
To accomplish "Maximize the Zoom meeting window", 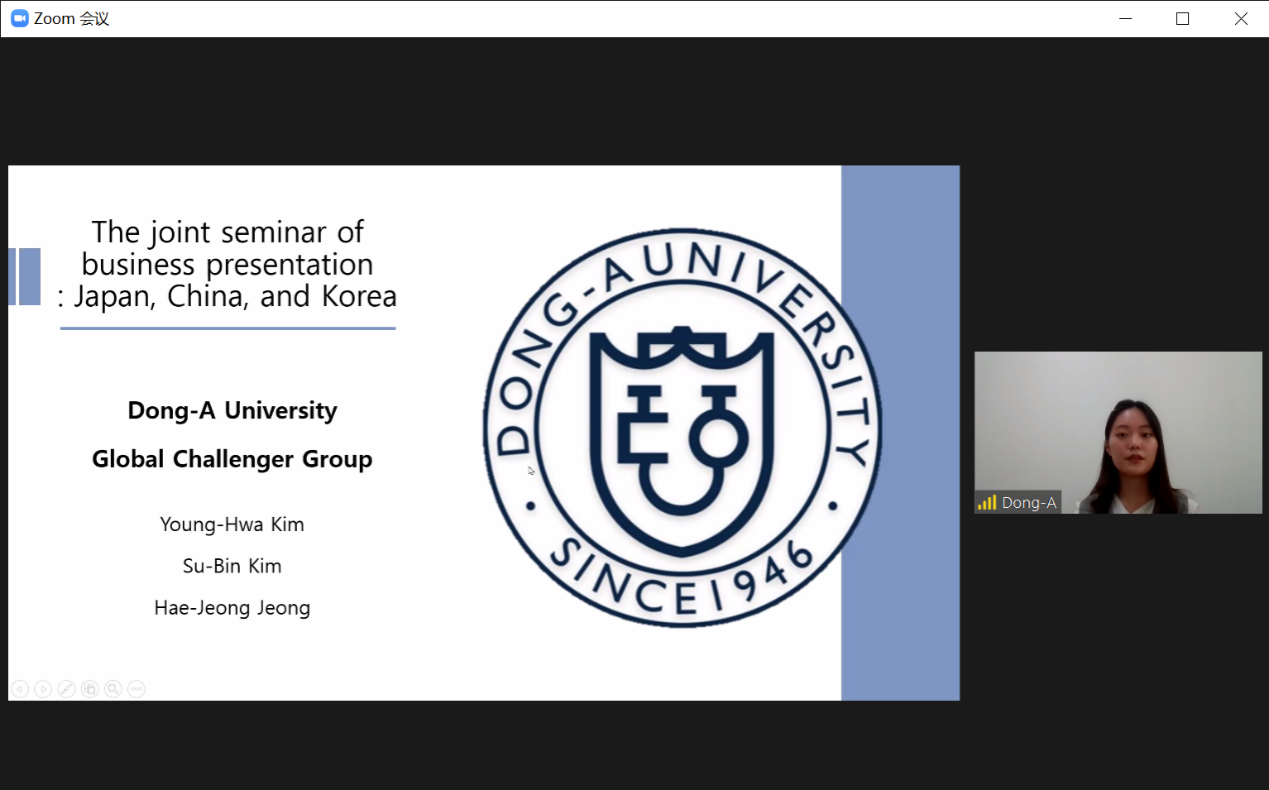I will (x=1183, y=19).
